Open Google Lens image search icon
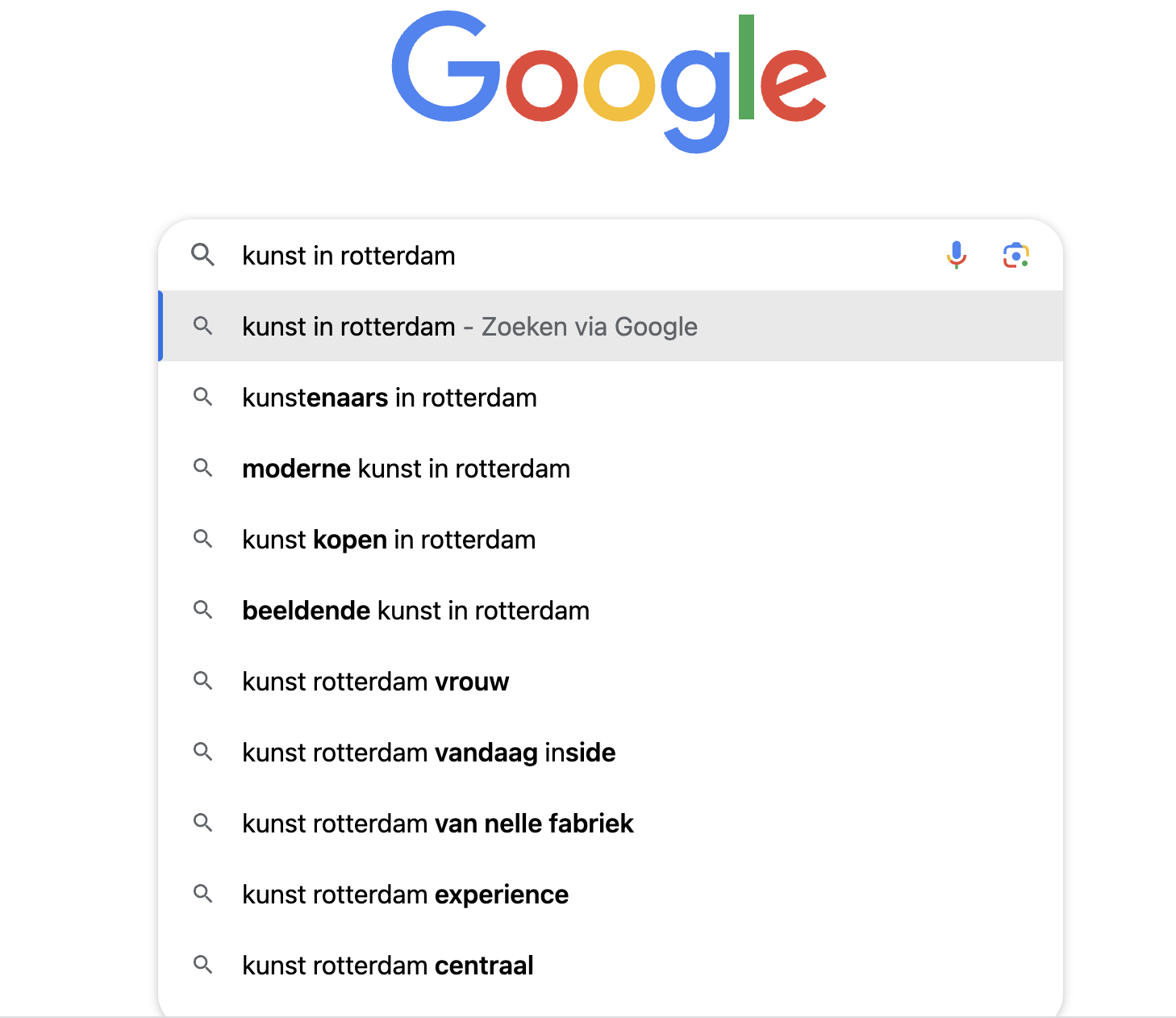Image resolution: width=1176 pixels, height=1018 pixels. tap(1016, 255)
